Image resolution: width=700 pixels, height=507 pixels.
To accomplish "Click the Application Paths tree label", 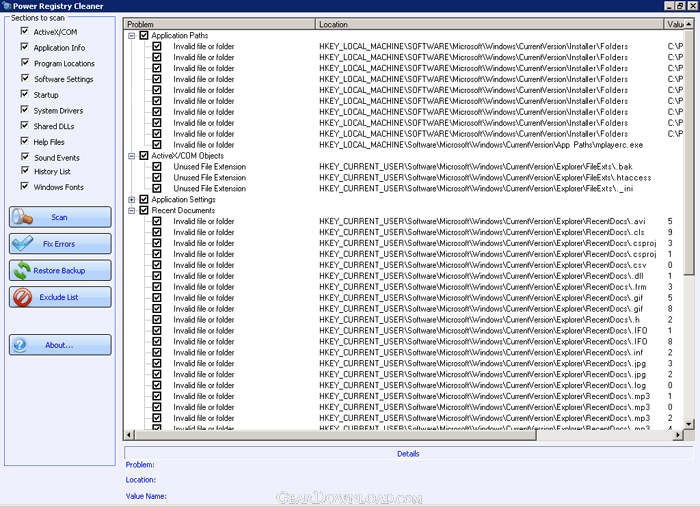I will [179, 35].
